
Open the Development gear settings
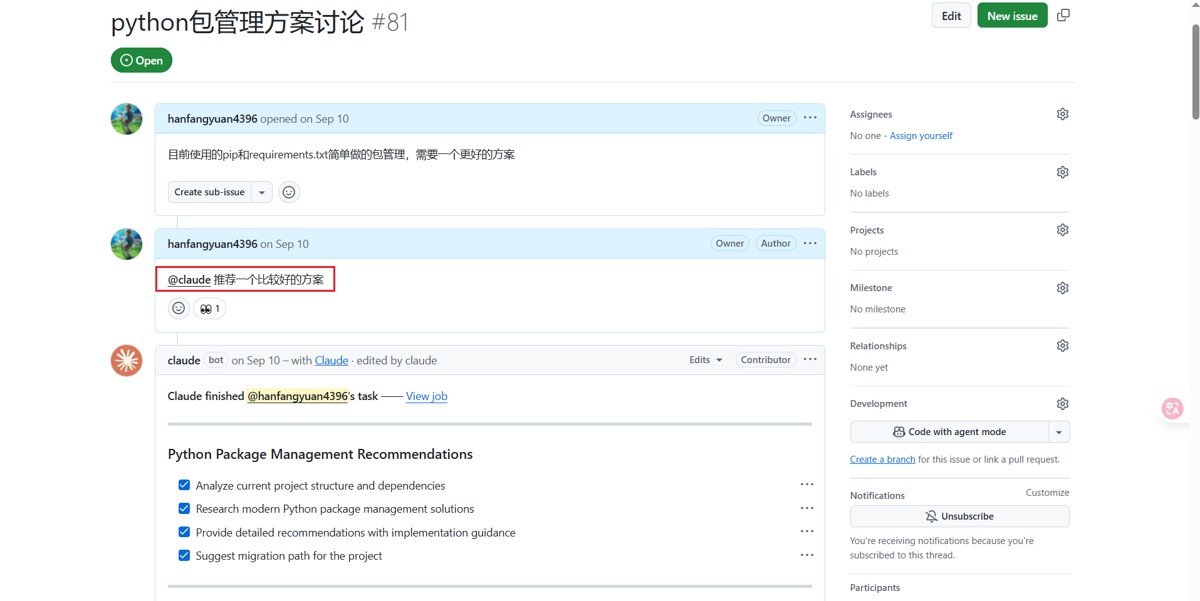1062,404
